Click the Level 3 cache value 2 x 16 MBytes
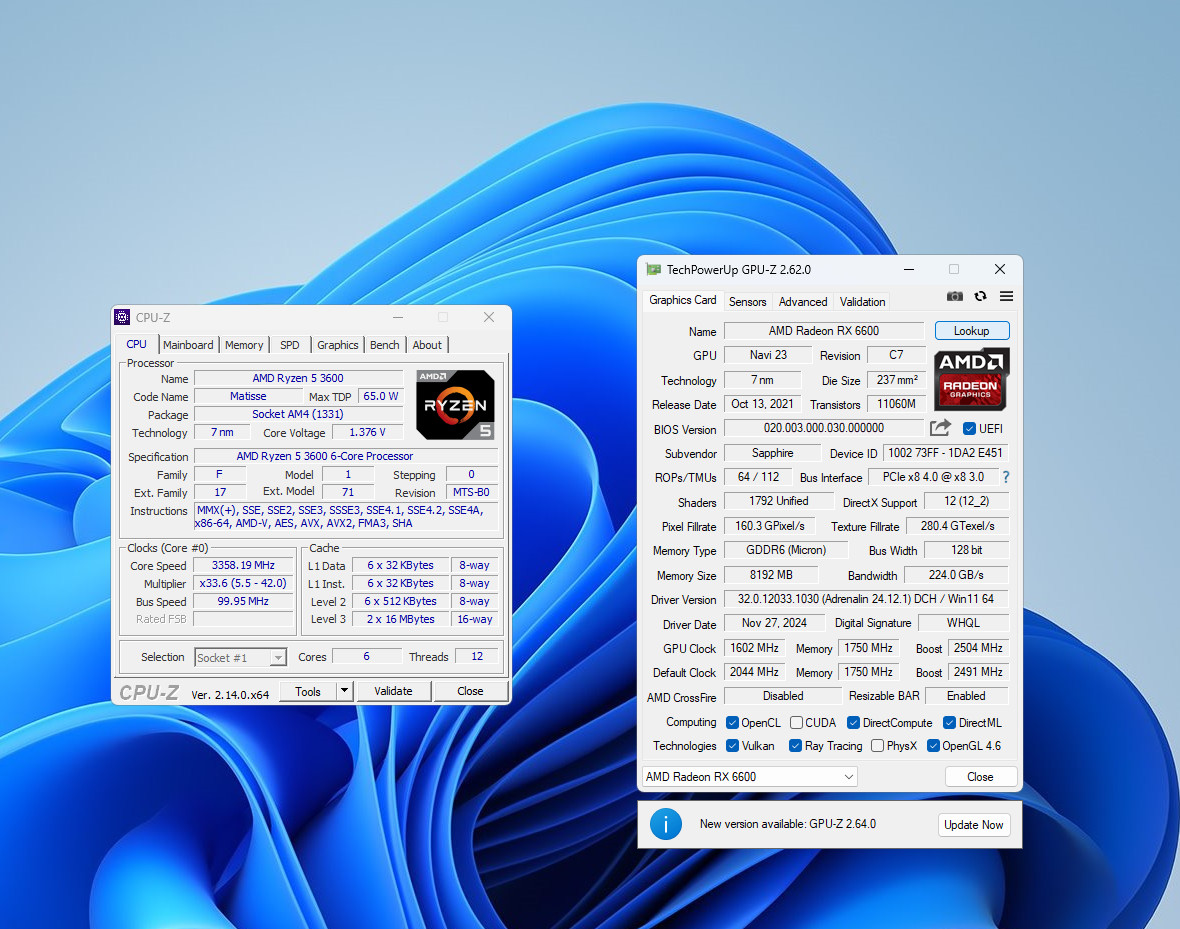 pyautogui.click(x=400, y=620)
